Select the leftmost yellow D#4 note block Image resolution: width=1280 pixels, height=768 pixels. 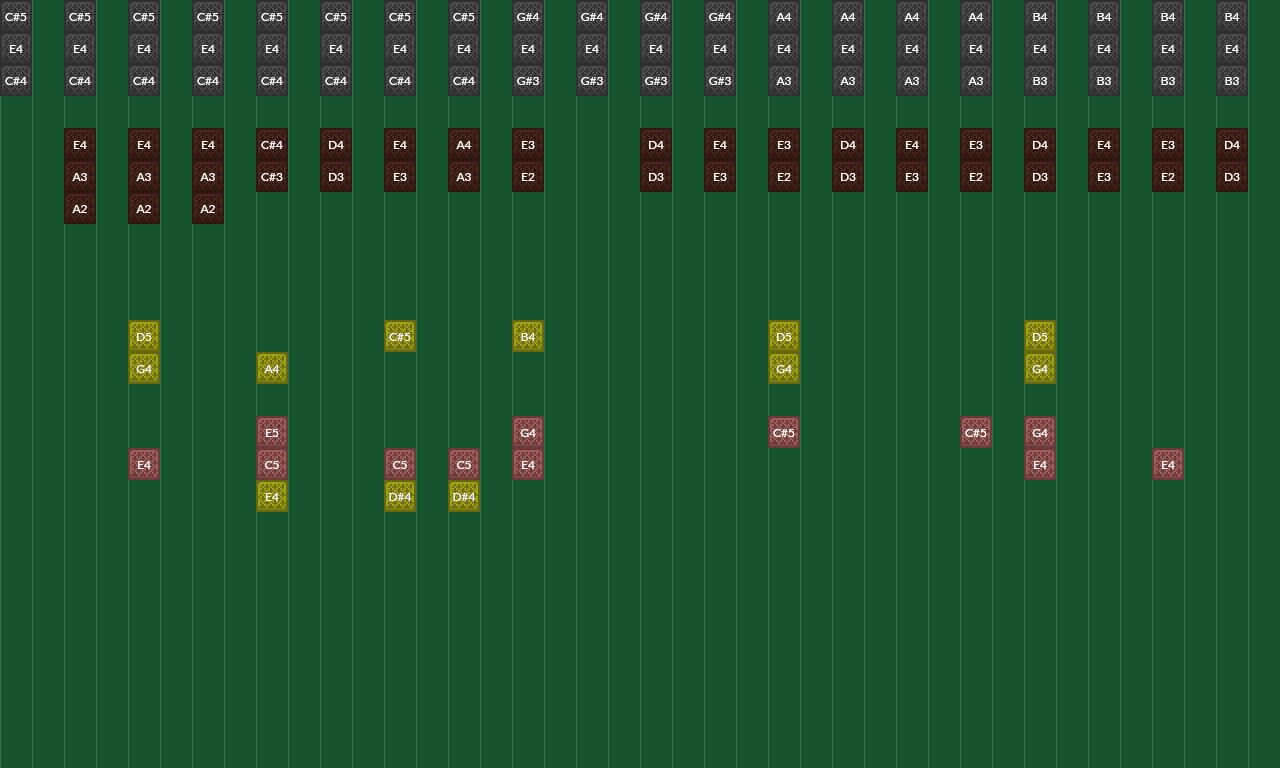tap(400, 497)
